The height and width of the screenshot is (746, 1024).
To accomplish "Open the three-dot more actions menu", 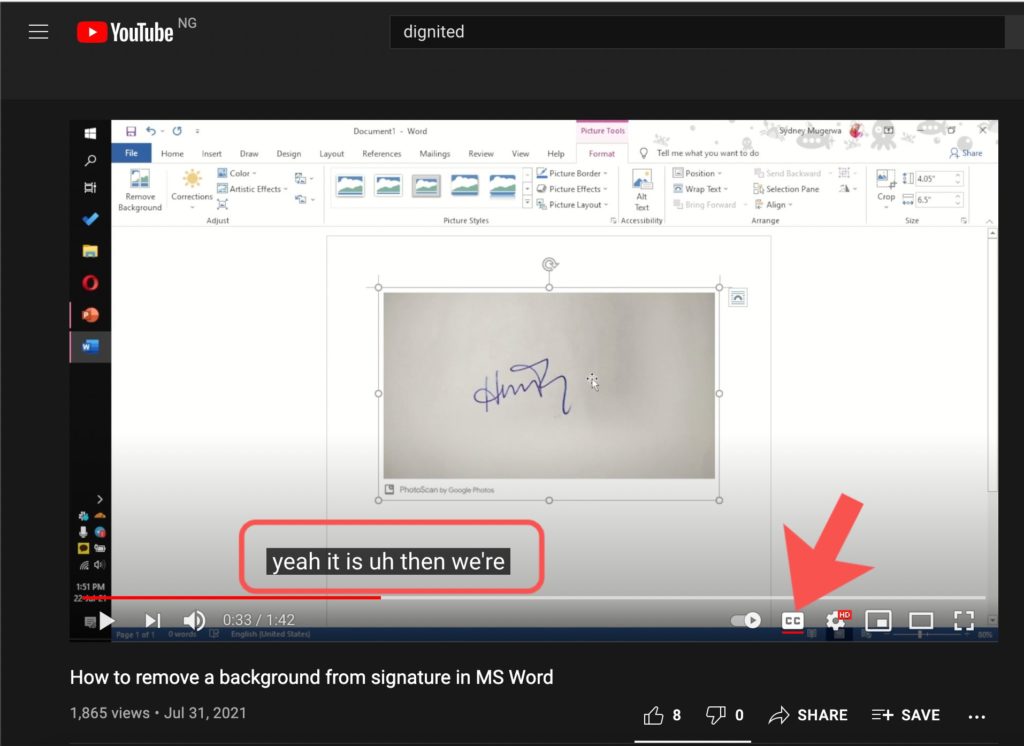I will click(x=977, y=717).
